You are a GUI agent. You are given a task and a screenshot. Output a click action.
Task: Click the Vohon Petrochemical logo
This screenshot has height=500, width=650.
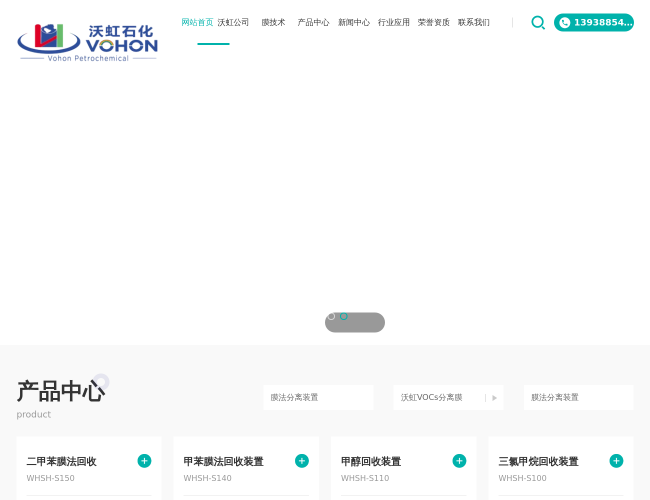tap(87, 42)
